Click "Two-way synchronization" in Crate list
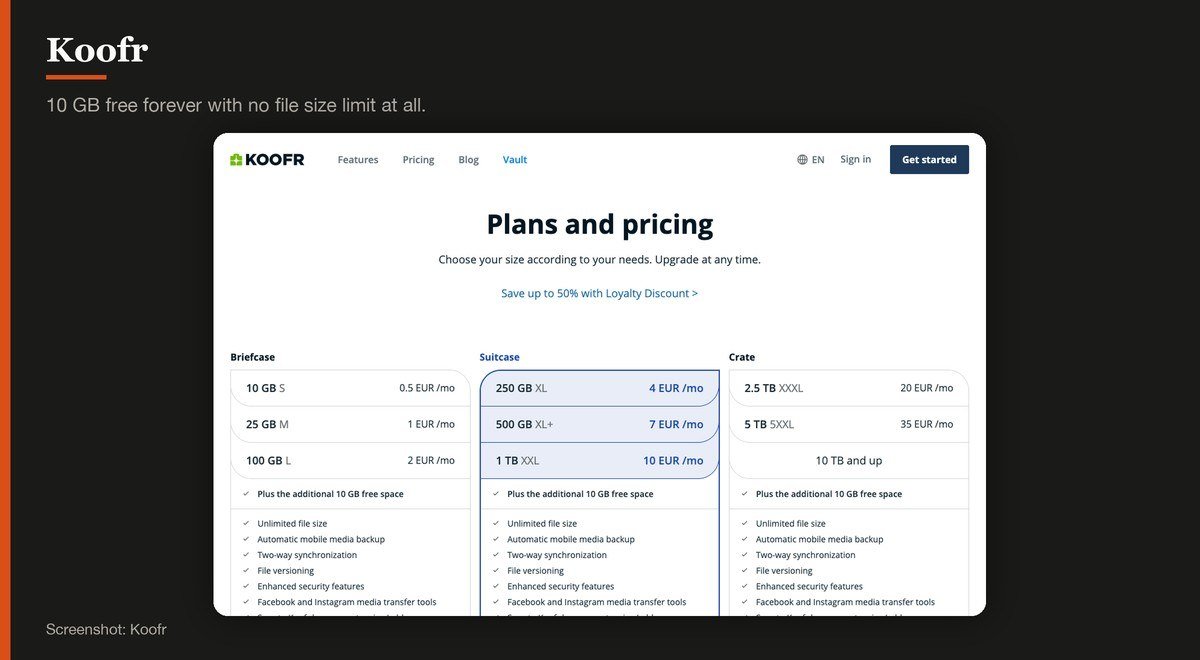The width and height of the screenshot is (1200, 660). (806, 555)
